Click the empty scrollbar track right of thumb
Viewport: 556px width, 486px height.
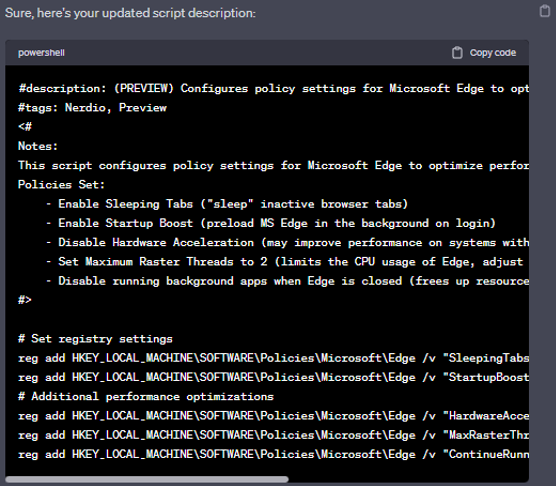point(408,479)
